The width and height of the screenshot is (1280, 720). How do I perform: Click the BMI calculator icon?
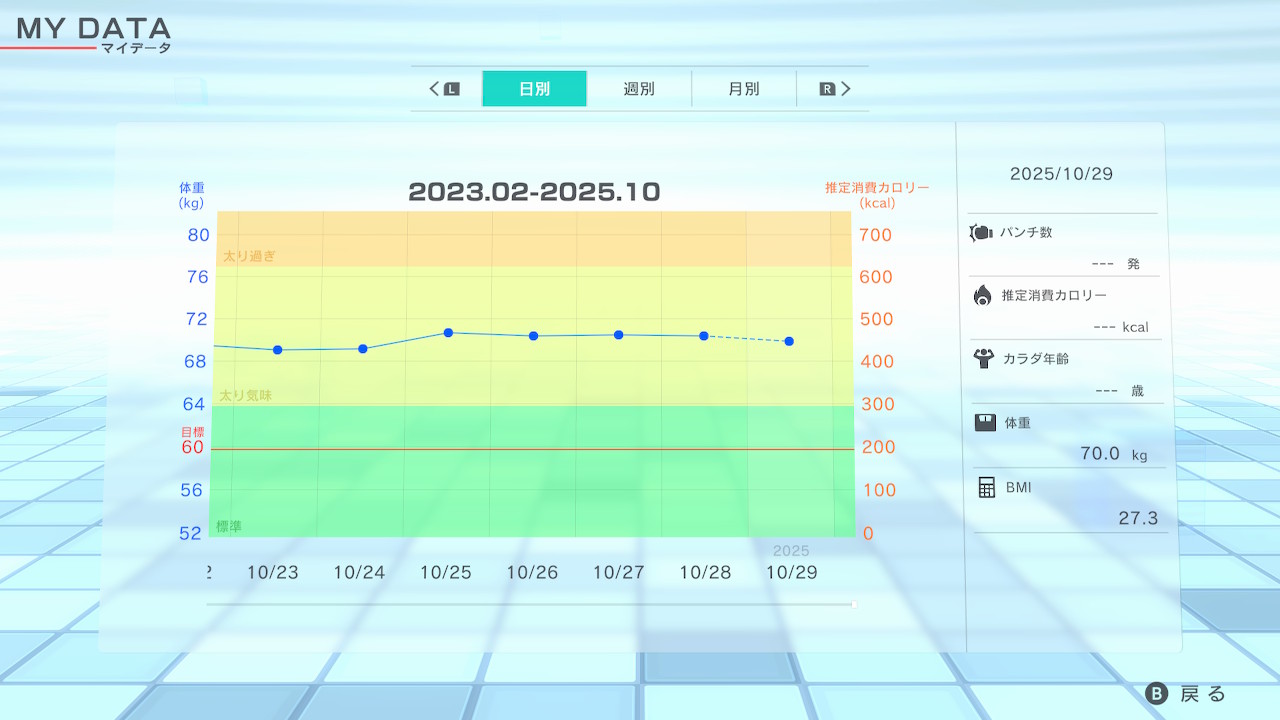tap(986, 488)
